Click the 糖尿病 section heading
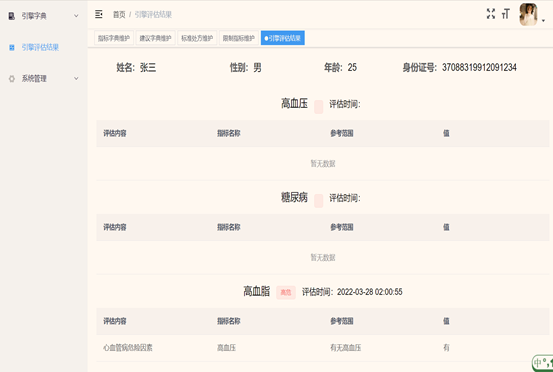This screenshot has height=372, width=553. pyautogui.click(x=294, y=197)
